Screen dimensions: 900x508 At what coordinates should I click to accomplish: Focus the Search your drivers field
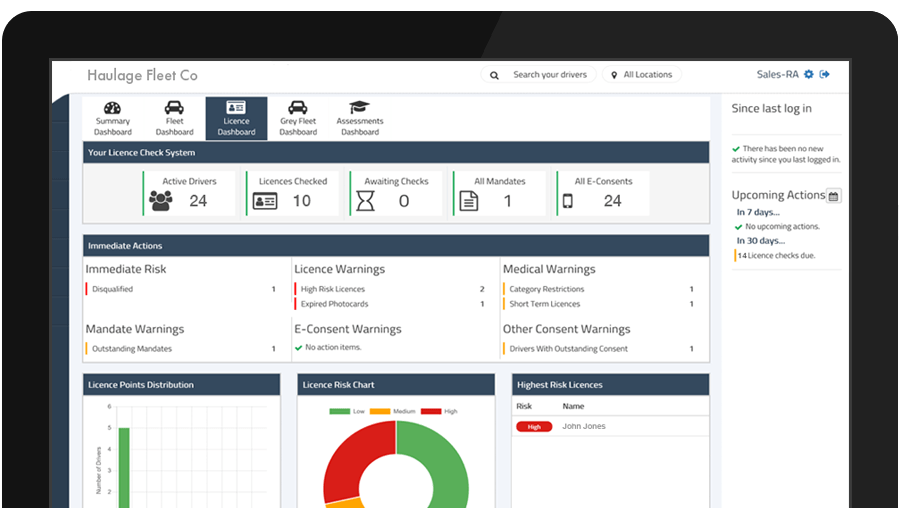[x=539, y=75]
